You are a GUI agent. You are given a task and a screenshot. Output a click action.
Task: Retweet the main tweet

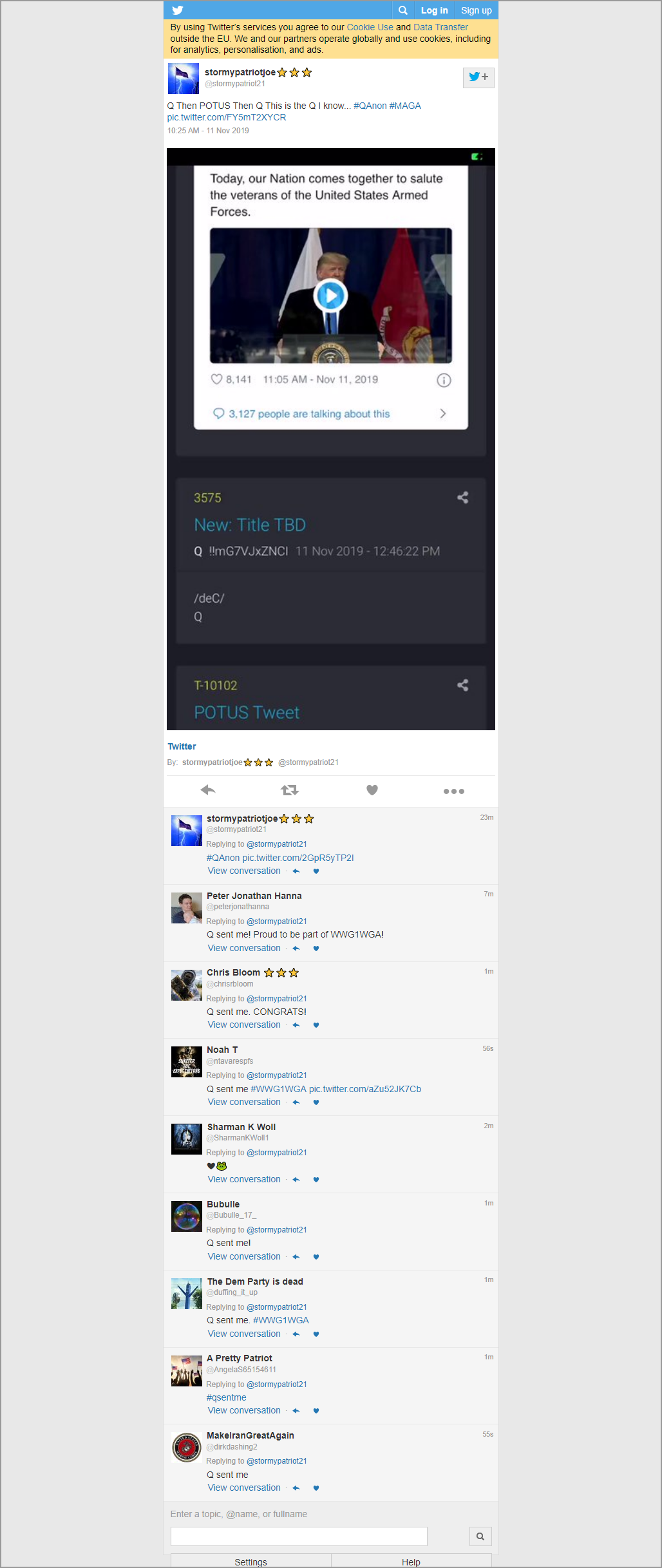click(x=290, y=790)
